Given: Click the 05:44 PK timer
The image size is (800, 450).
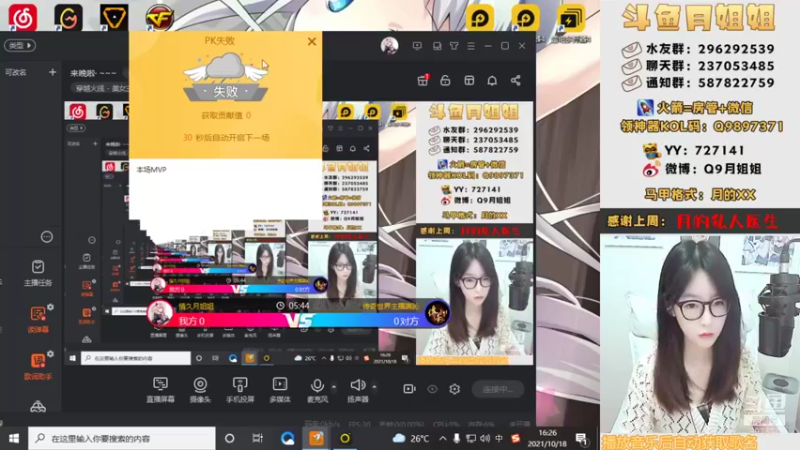Looking at the screenshot, I should [x=293, y=306].
